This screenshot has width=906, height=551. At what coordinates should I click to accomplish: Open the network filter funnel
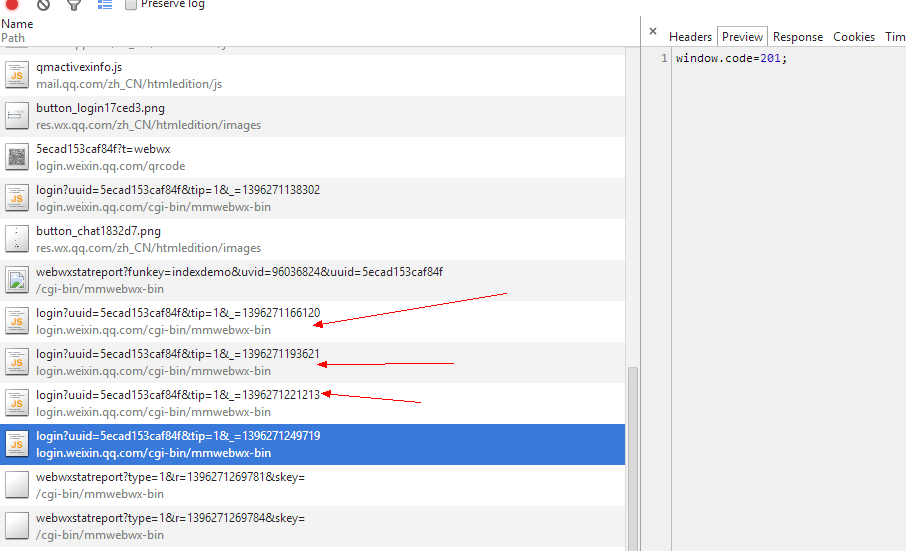point(74,5)
